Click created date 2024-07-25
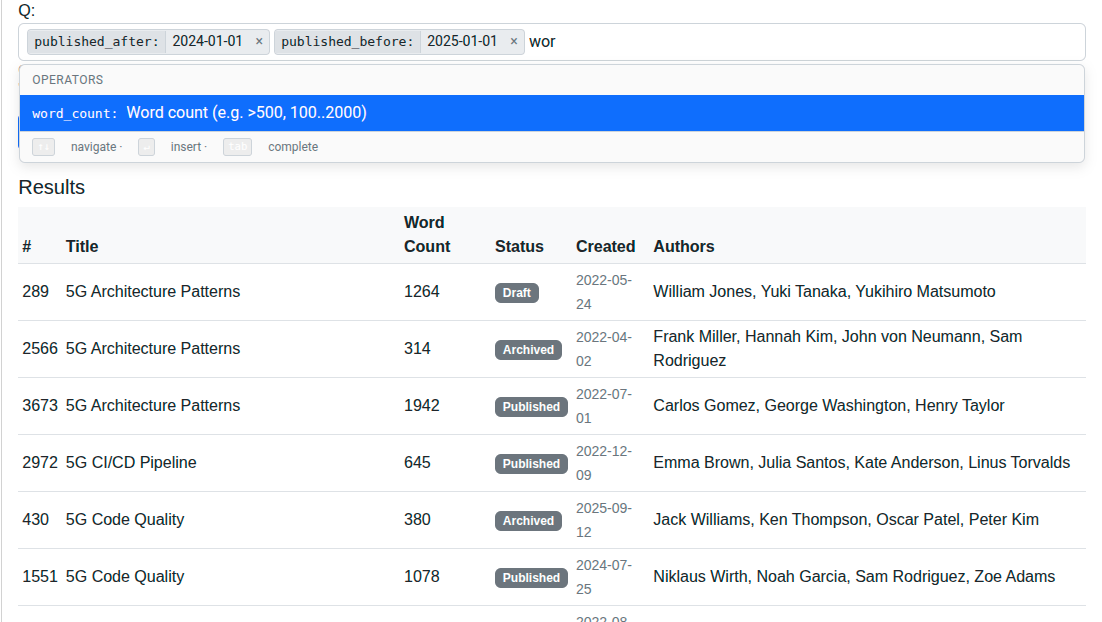1102x622 pixels. 604,577
